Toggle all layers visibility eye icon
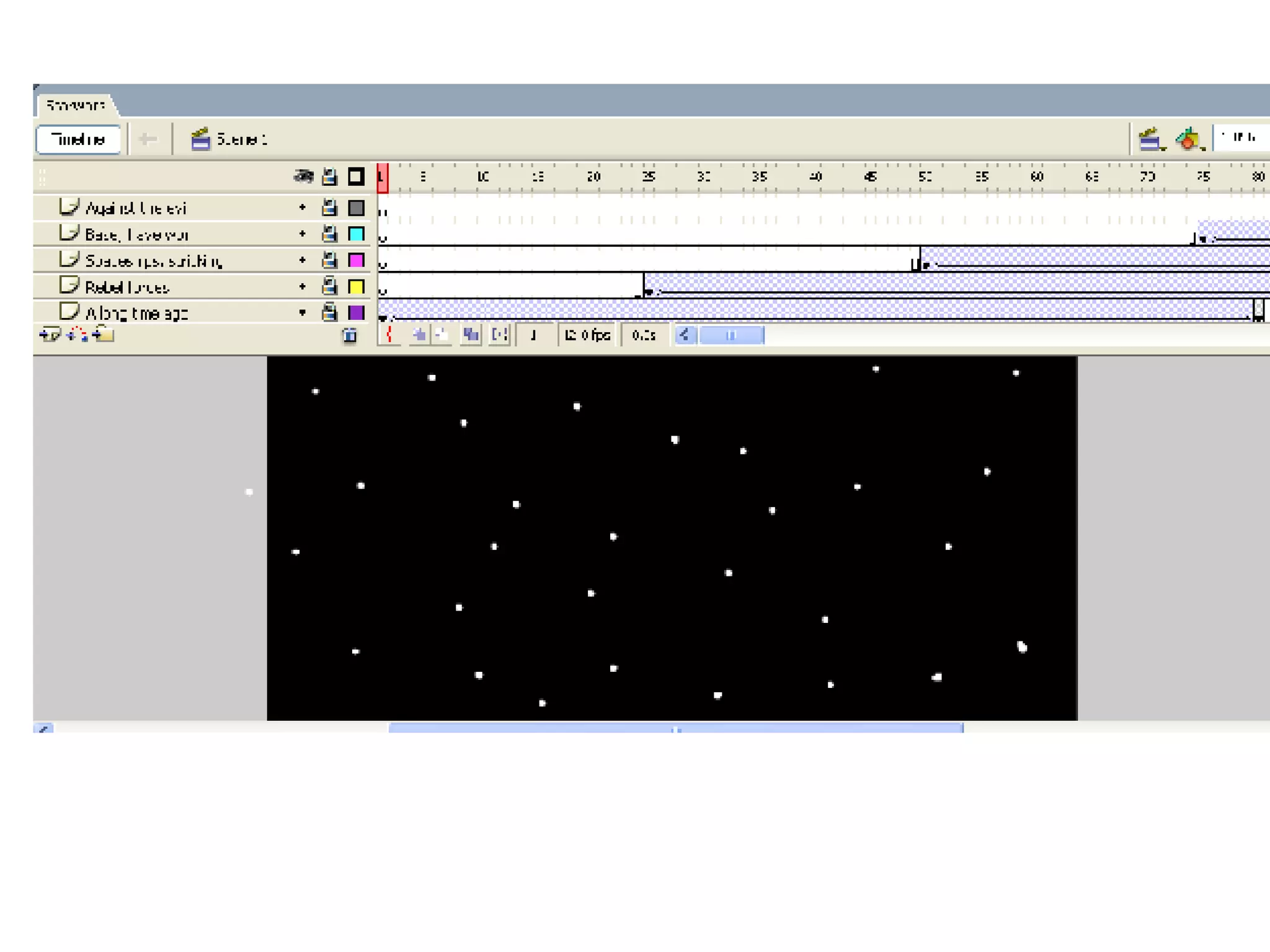Screen dimensions: 1270x952 pos(303,177)
